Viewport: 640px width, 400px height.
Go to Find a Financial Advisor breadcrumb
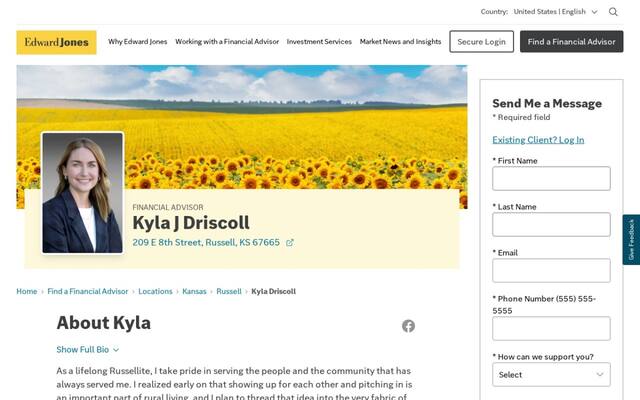tap(88, 291)
